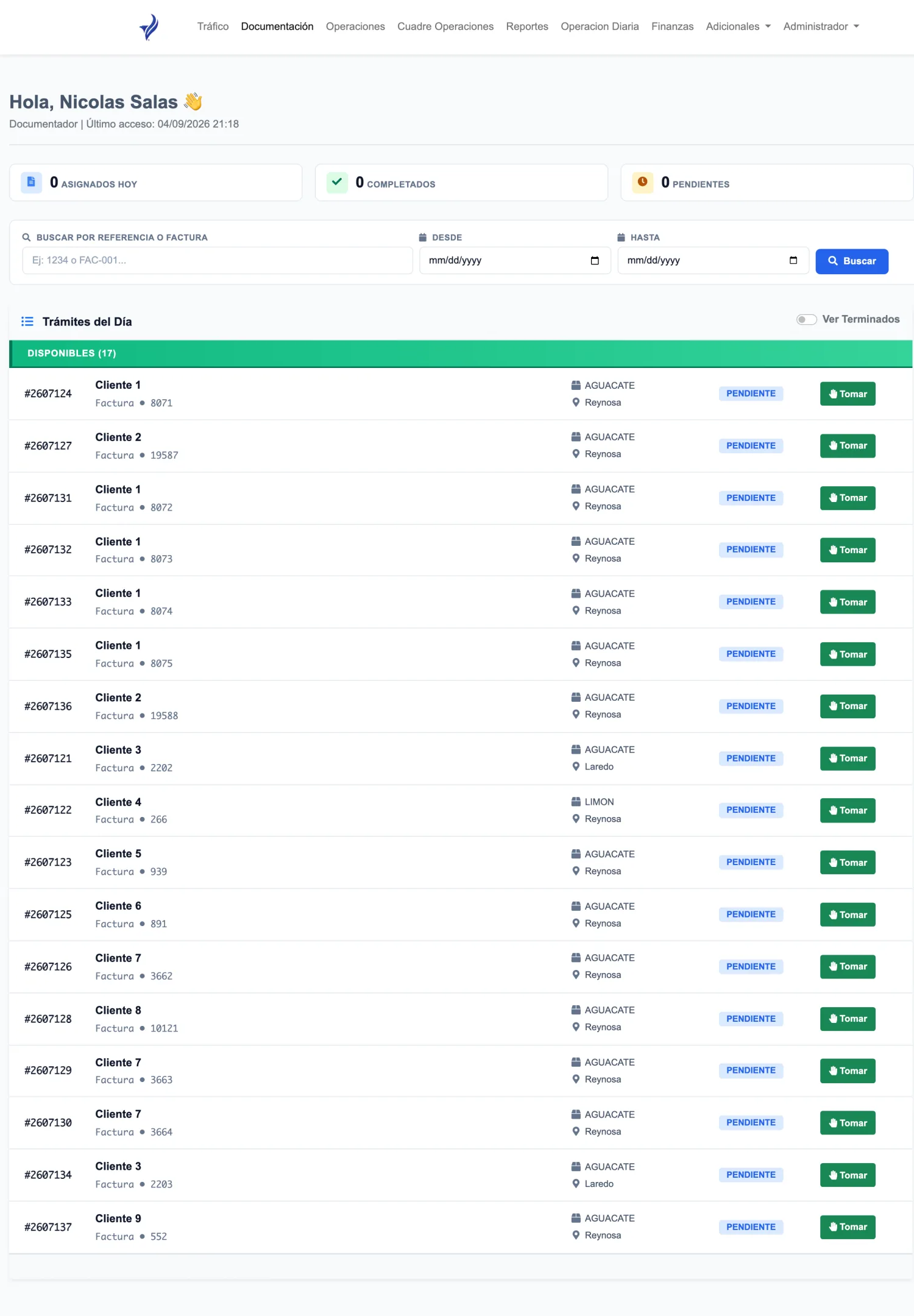The height and width of the screenshot is (1316, 914).
Task: Click Factura 19588 text
Action: [x=136, y=715]
